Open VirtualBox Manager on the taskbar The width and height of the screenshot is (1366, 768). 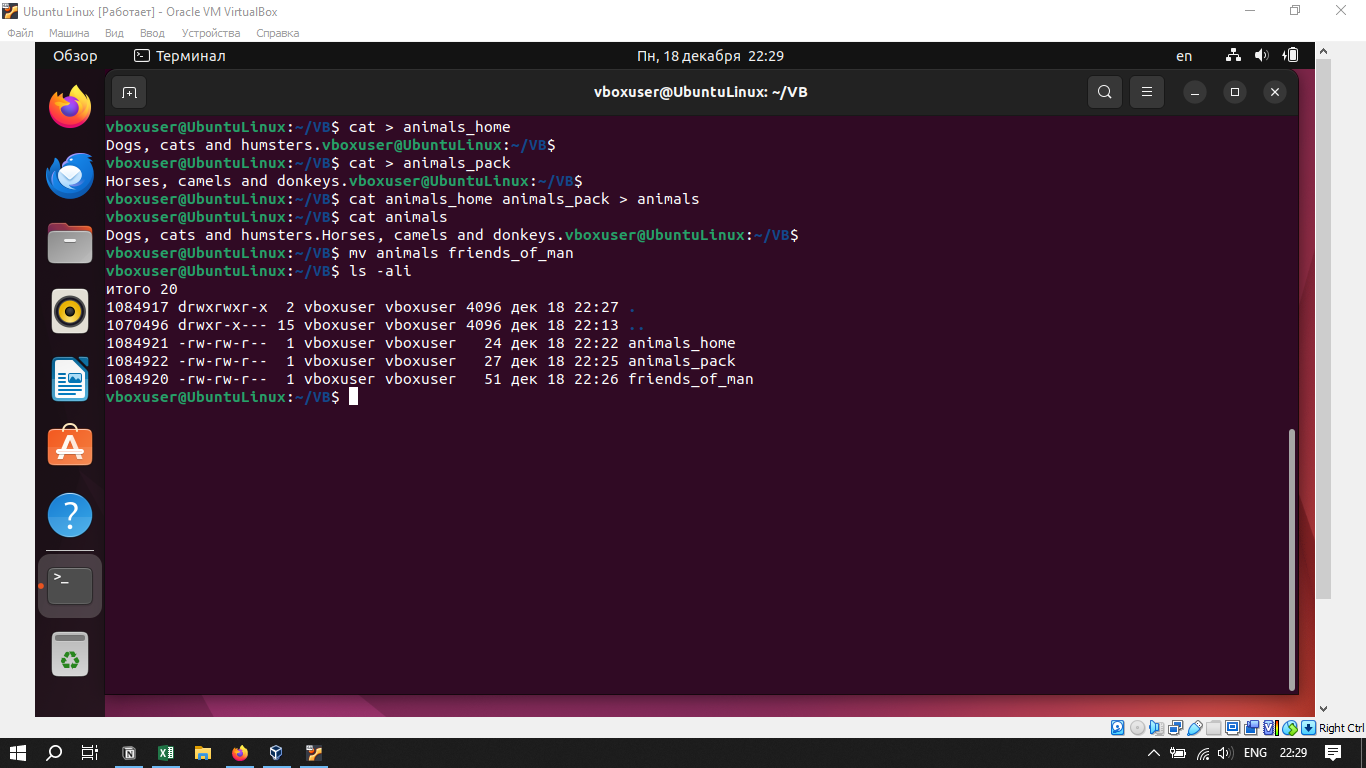click(x=277, y=753)
